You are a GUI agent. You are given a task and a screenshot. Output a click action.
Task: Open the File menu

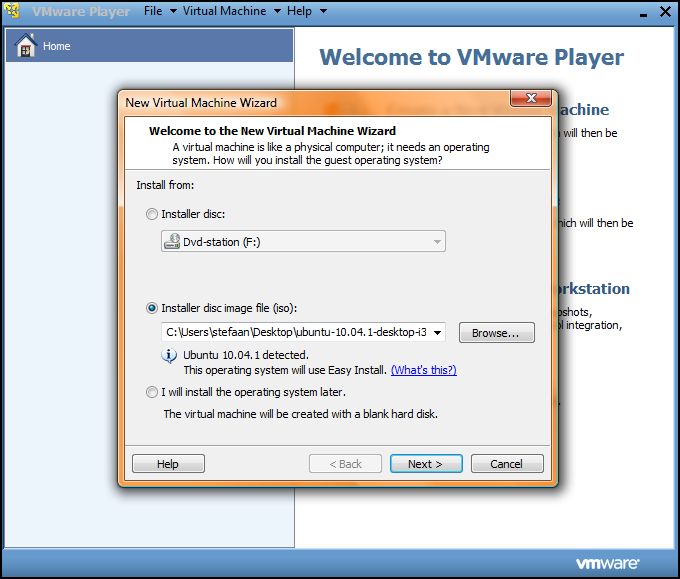(160, 11)
